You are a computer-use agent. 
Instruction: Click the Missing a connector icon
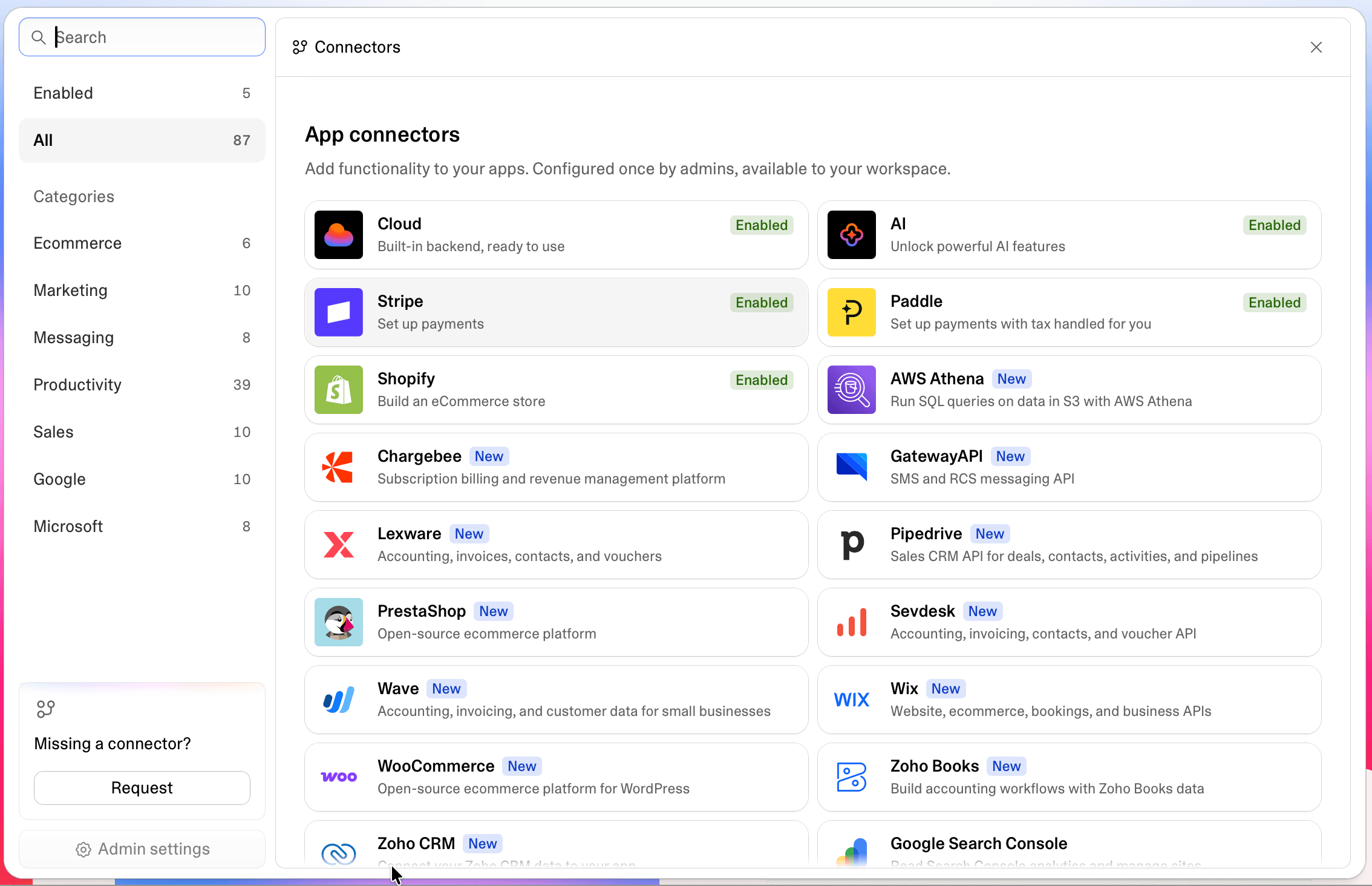point(46,709)
